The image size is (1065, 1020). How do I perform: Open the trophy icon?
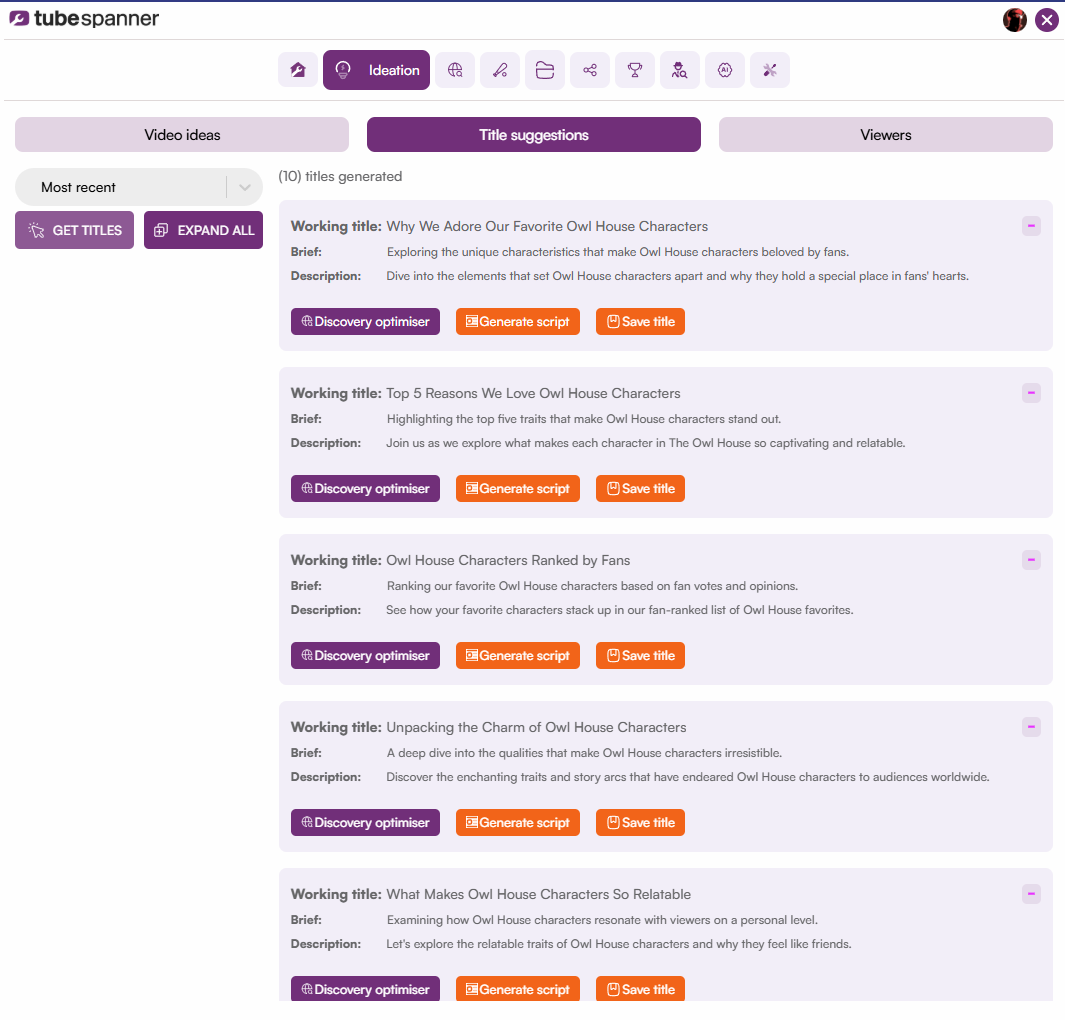634,70
